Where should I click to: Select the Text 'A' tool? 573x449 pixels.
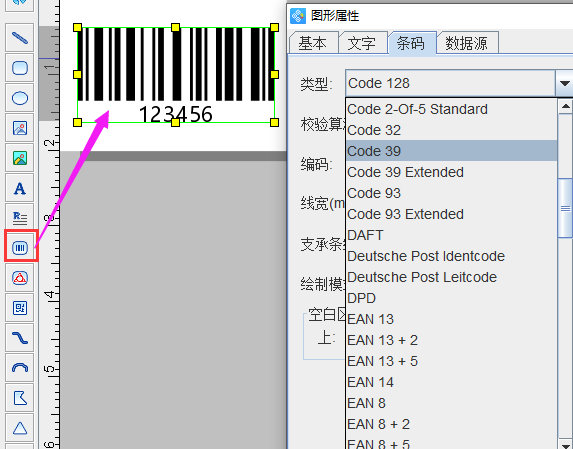click(x=20, y=189)
